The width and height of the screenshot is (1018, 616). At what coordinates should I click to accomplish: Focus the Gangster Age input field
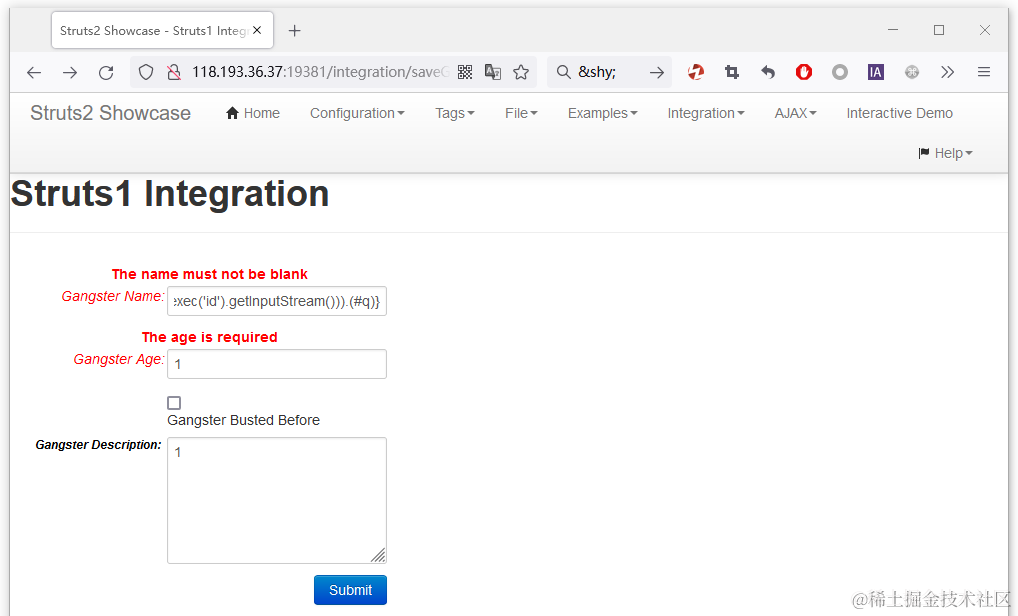277,364
